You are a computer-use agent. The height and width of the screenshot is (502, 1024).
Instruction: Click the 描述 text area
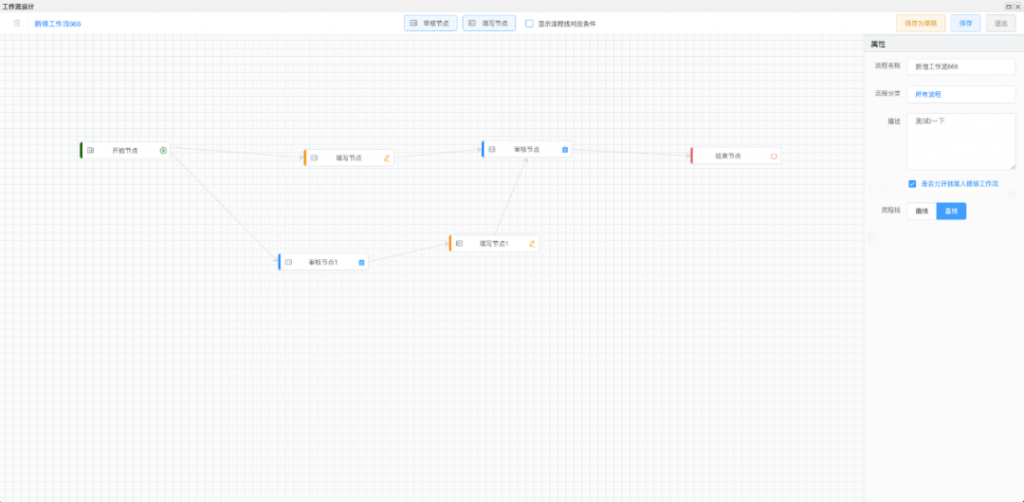coord(960,140)
